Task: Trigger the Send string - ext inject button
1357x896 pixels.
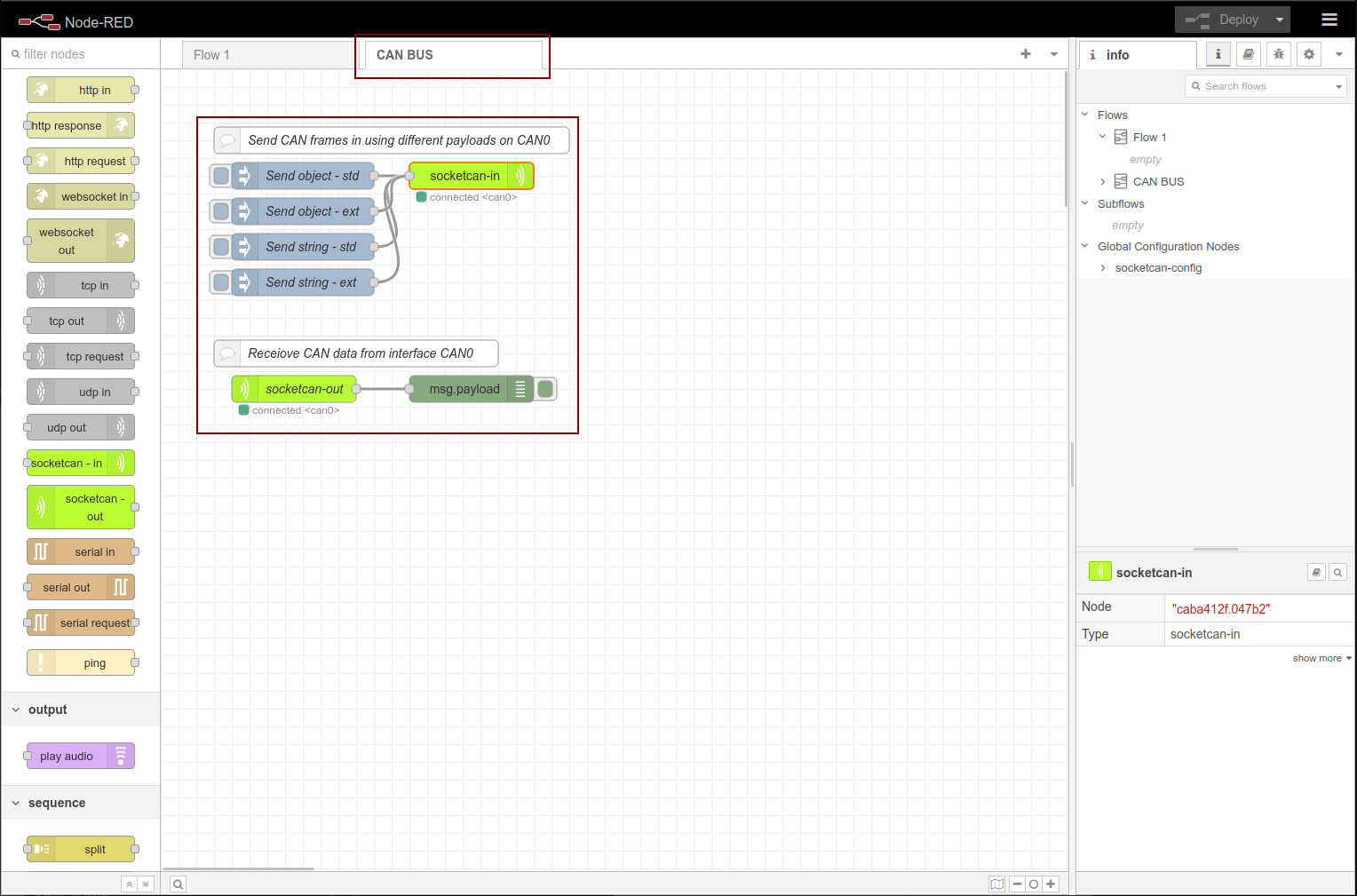Action: (221, 282)
